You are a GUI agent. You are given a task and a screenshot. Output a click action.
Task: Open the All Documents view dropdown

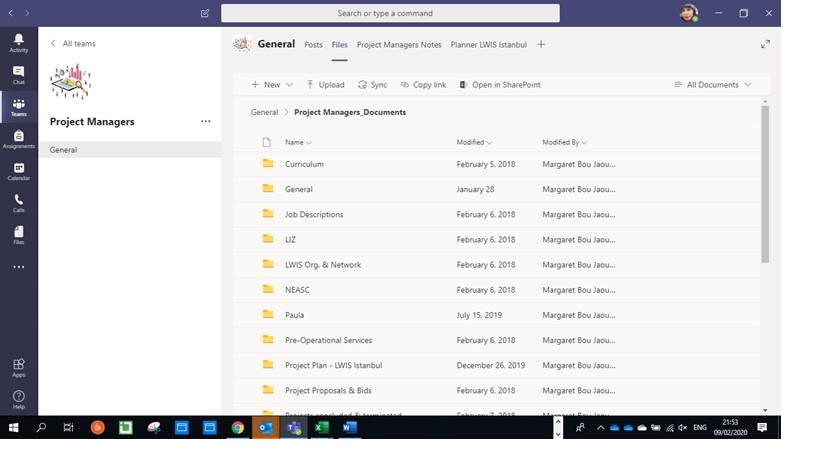712,85
